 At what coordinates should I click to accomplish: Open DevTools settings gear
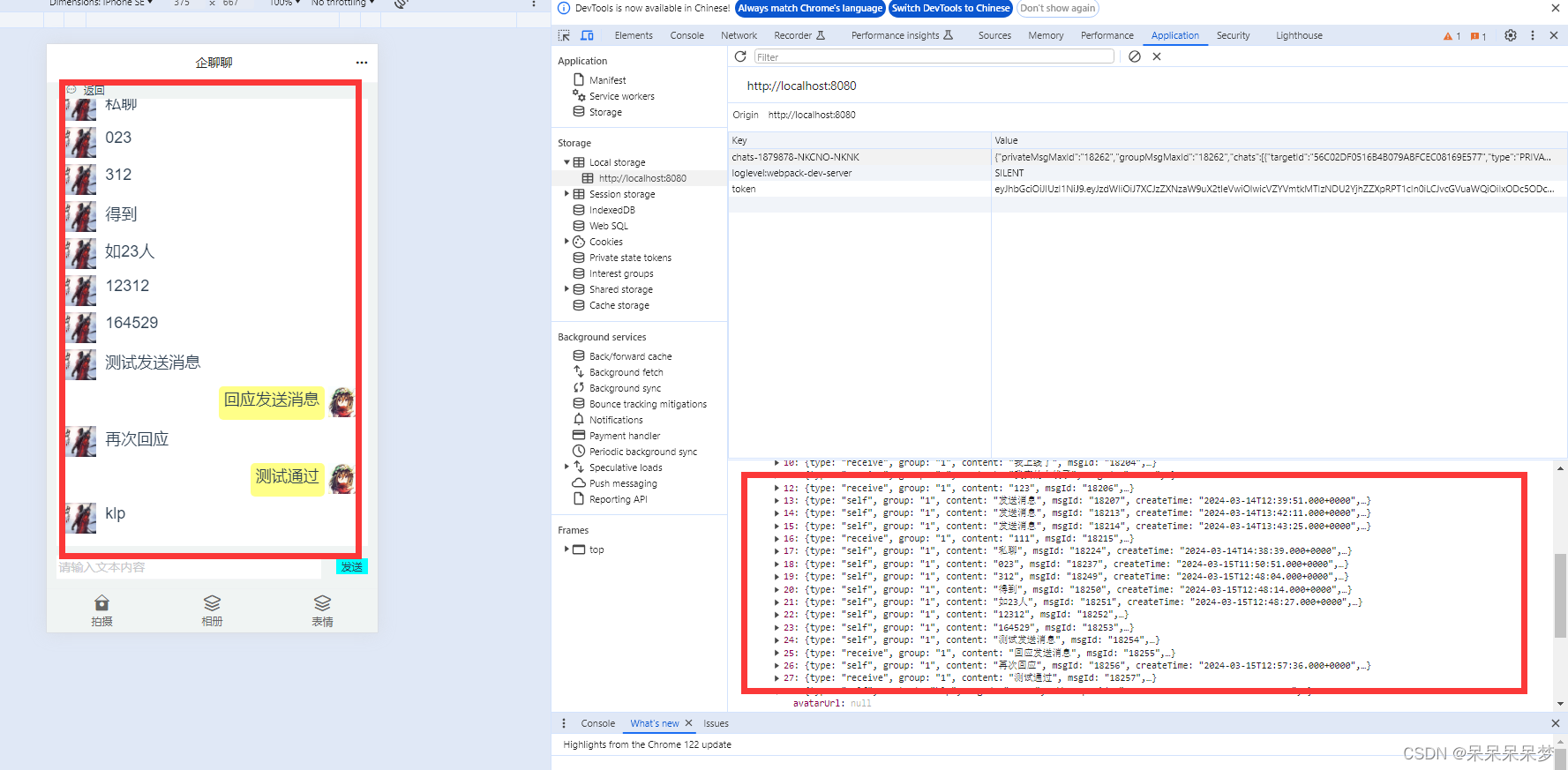1511,35
